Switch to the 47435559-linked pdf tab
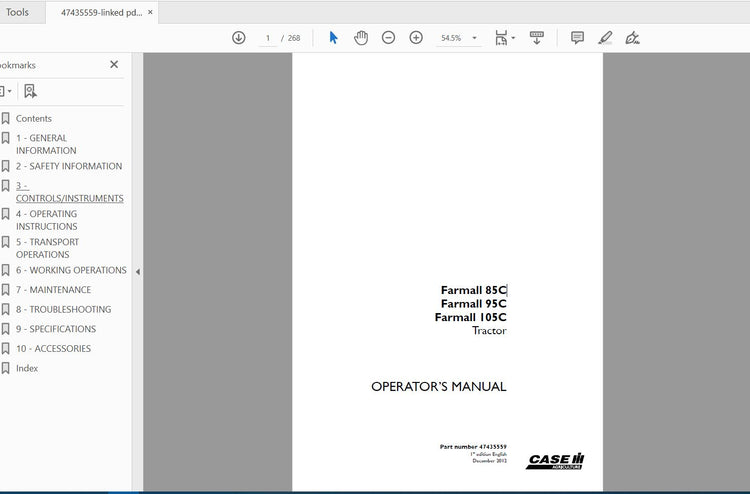The height and width of the screenshot is (494, 750). pos(101,12)
